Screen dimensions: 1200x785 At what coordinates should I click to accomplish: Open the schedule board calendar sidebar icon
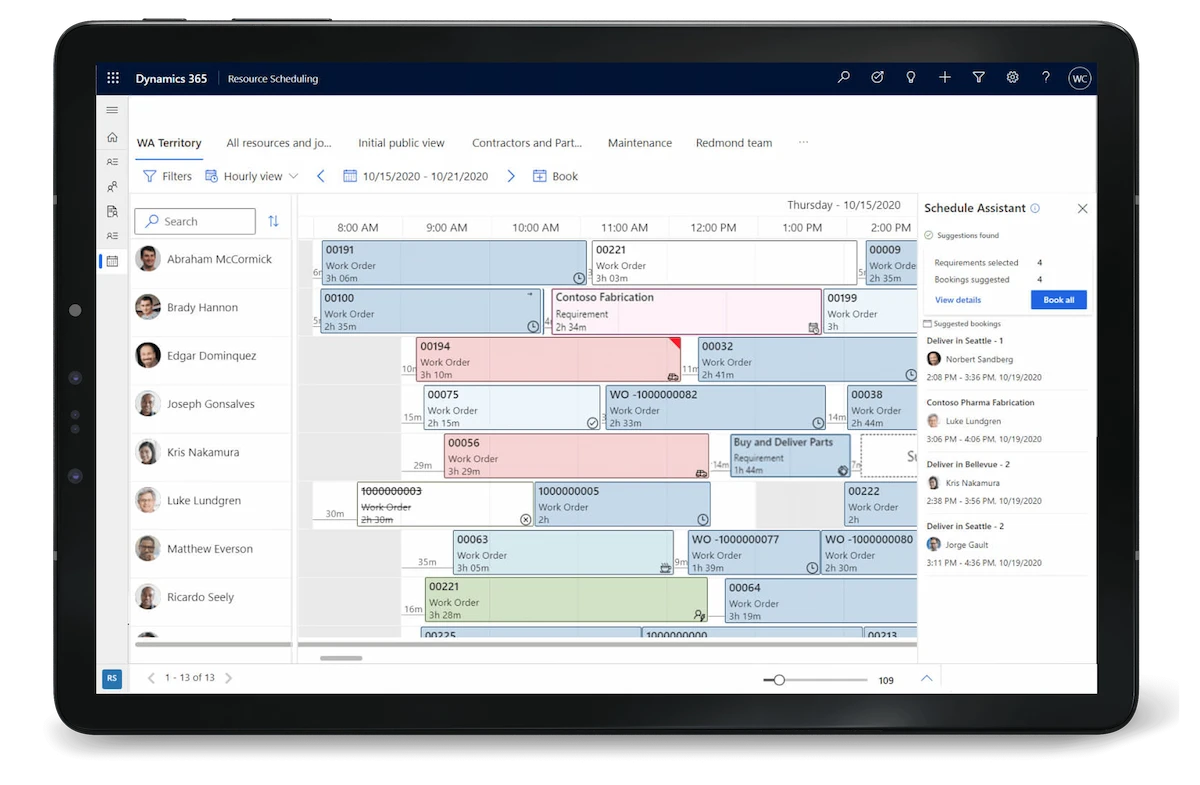[112, 261]
